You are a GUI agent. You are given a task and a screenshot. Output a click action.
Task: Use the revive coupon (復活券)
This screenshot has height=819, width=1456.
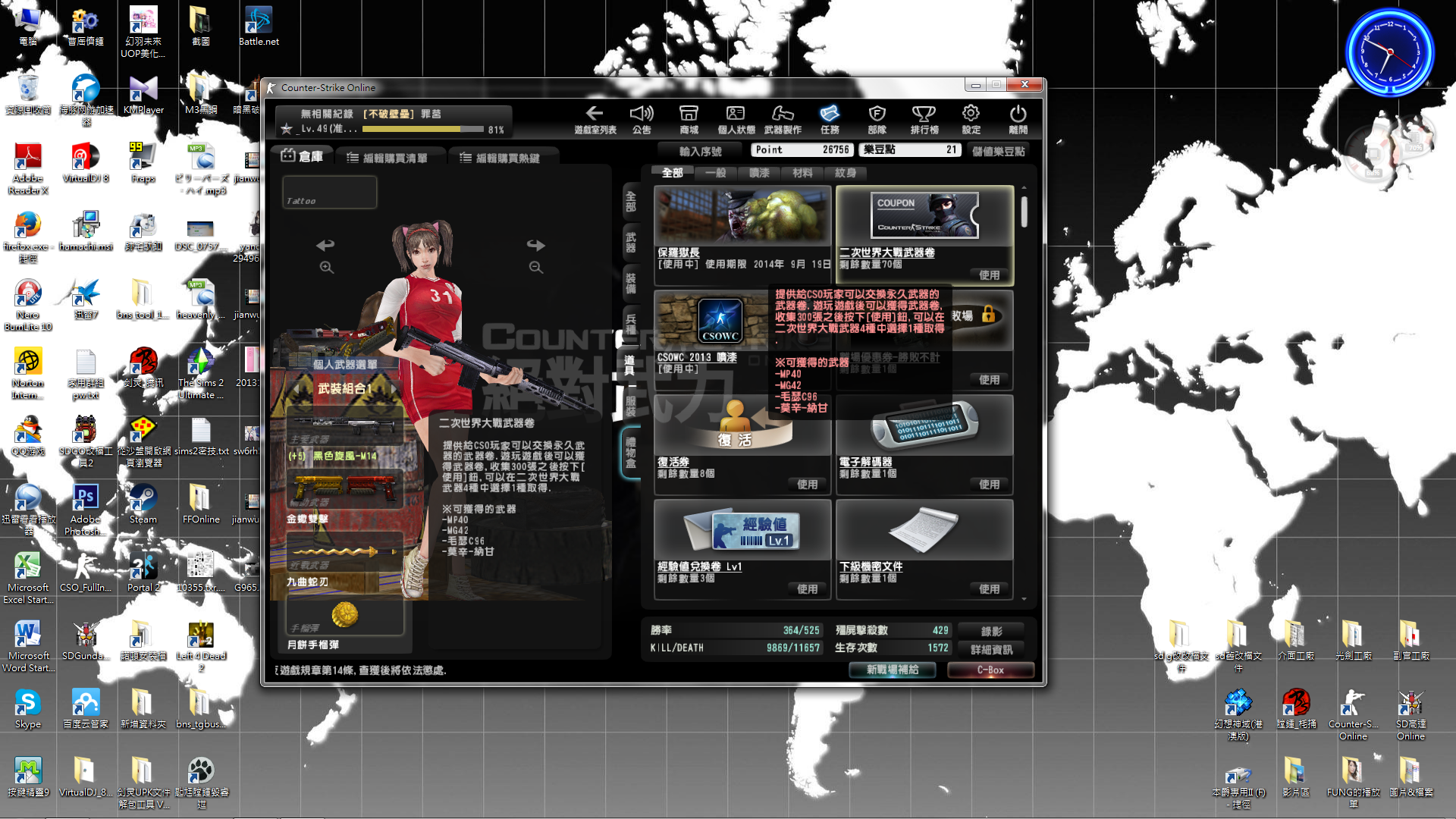pyautogui.click(x=808, y=484)
